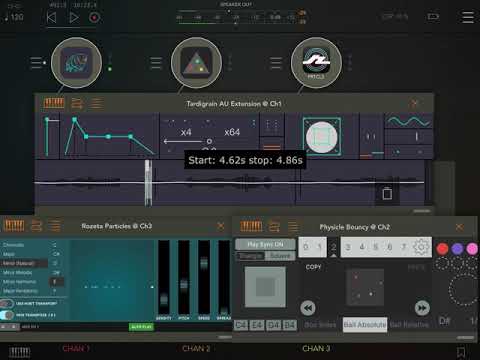Toggle the Use Host Transport switch
Viewport: 480px width, 360px height.
(7, 304)
